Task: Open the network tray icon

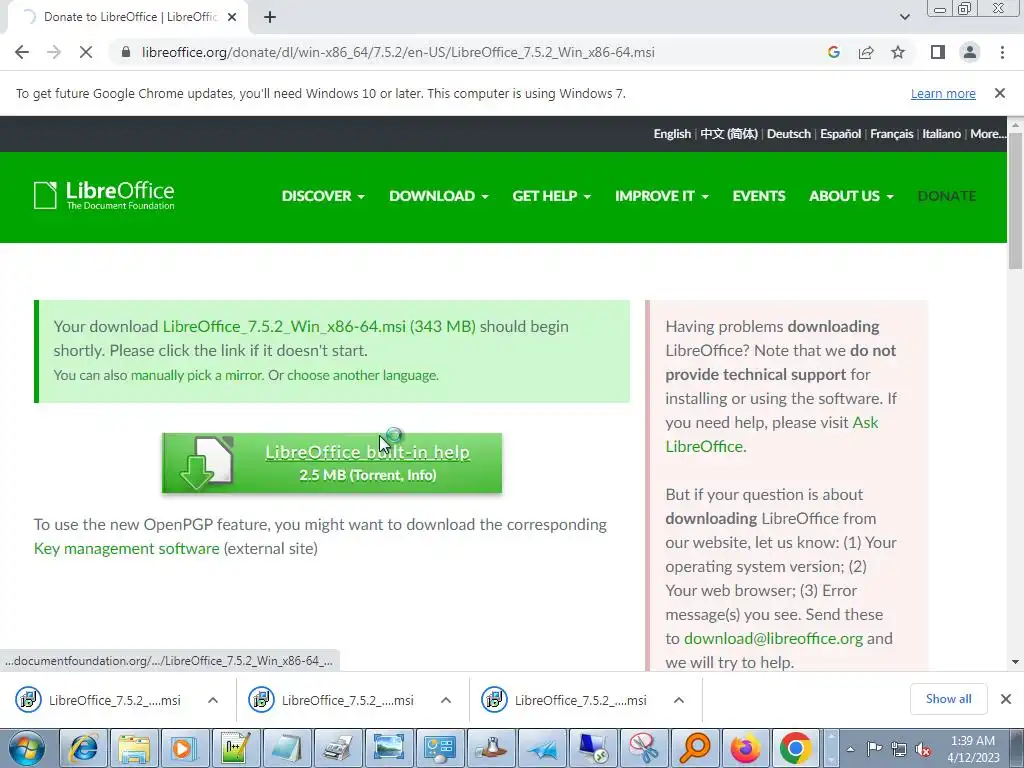Action: pos(899,749)
